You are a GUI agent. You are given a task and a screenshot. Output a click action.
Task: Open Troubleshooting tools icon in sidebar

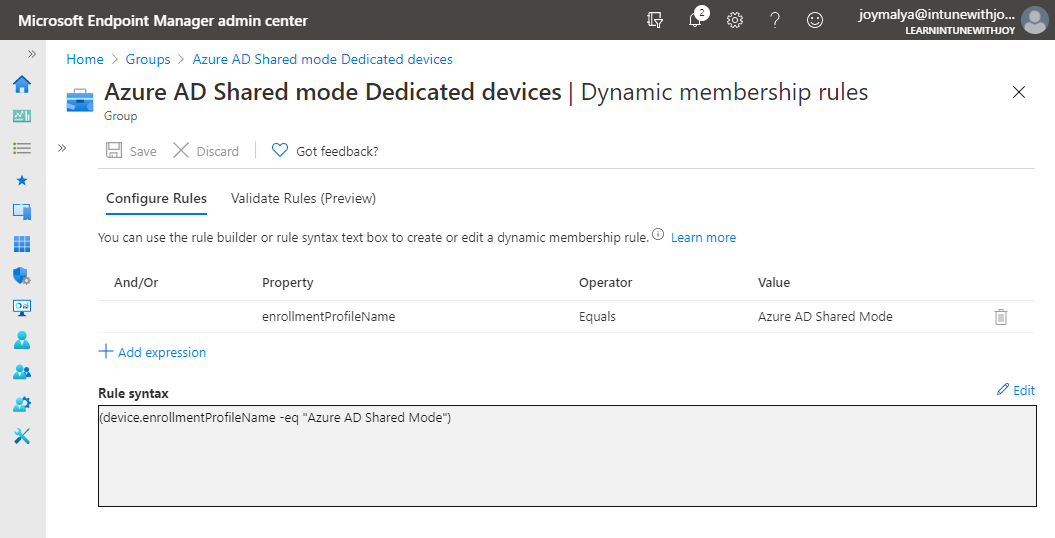[x=22, y=436]
